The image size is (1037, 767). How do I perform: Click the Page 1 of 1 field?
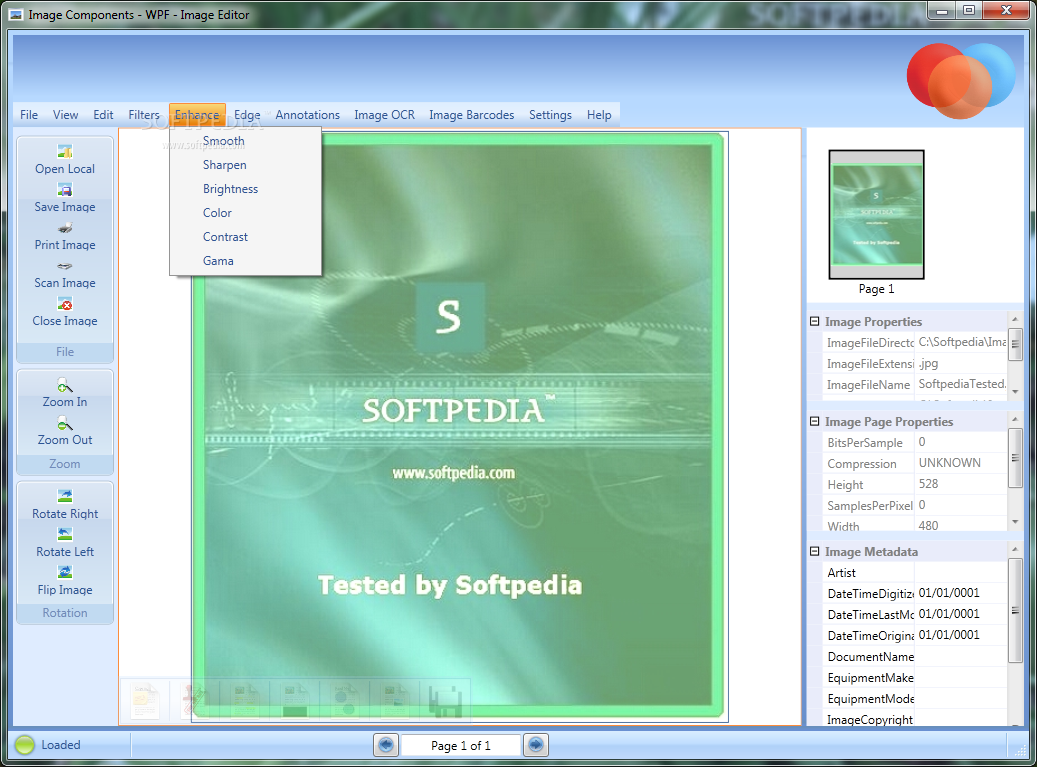click(x=460, y=745)
